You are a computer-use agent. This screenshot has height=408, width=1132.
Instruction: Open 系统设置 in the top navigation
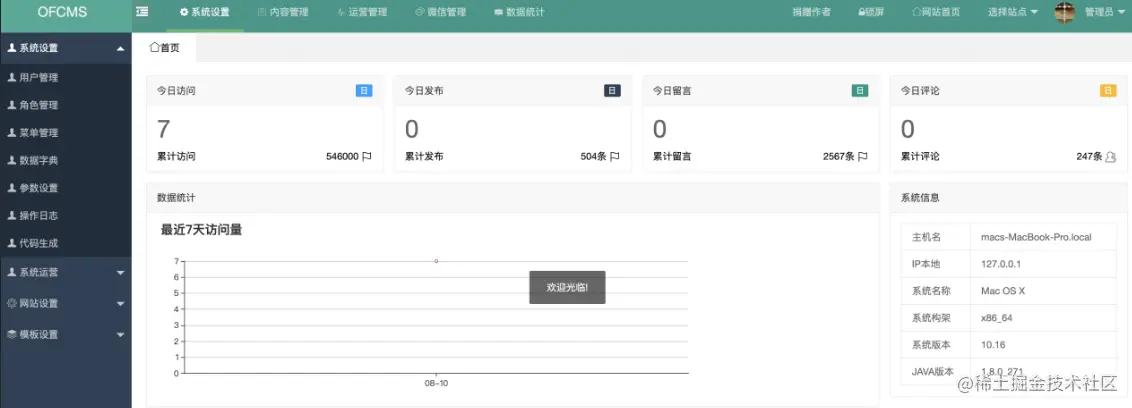204,12
